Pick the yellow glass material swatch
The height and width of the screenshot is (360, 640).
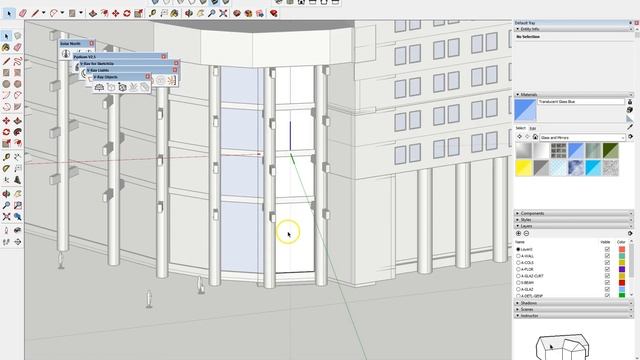coord(524,168)
